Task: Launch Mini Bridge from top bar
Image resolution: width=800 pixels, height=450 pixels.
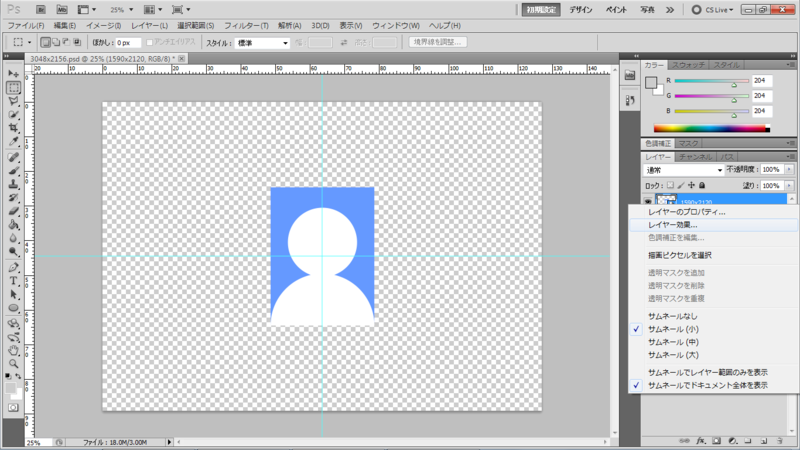Action: click(62, 10)
